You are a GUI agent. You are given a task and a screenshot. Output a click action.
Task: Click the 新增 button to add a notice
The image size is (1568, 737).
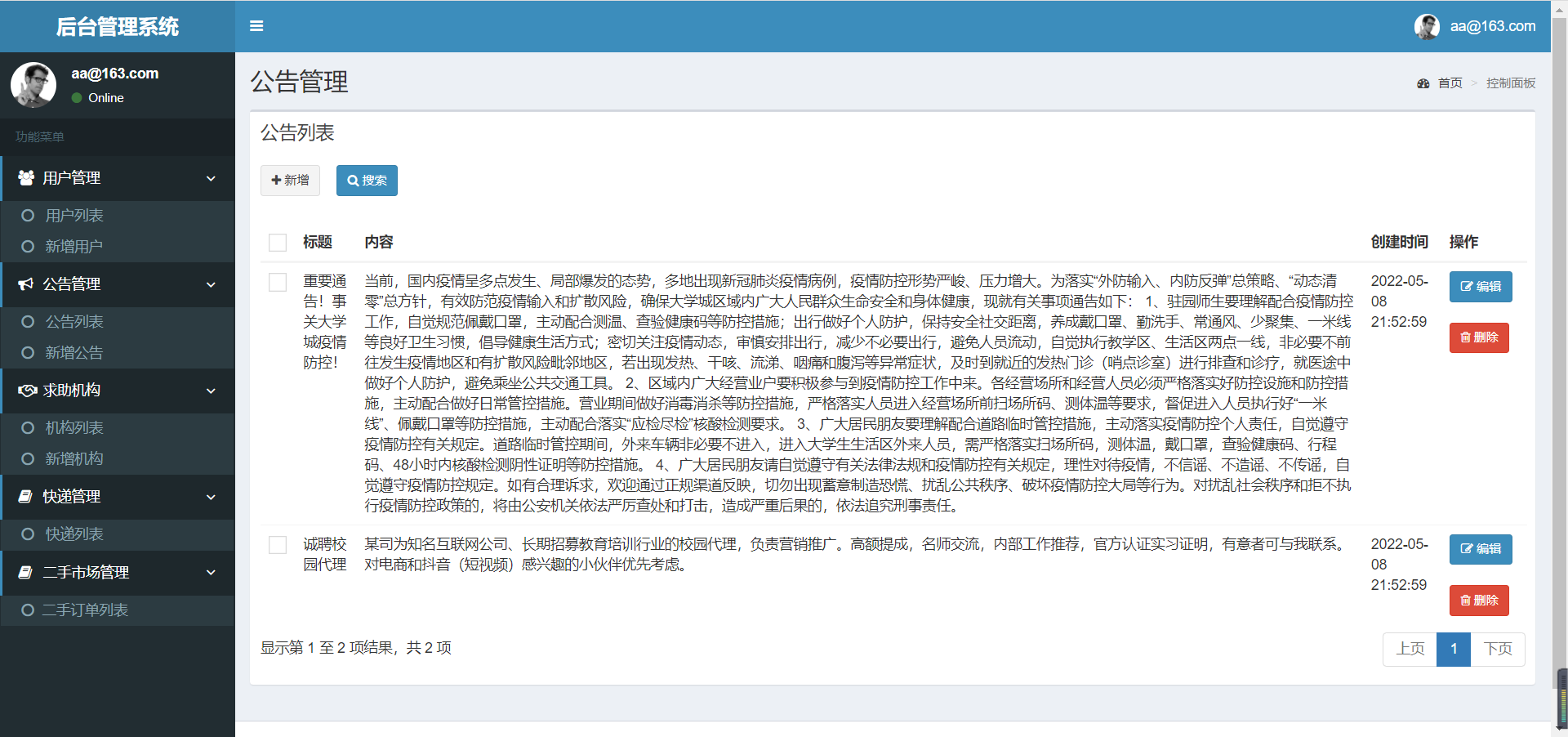point(290,181)
